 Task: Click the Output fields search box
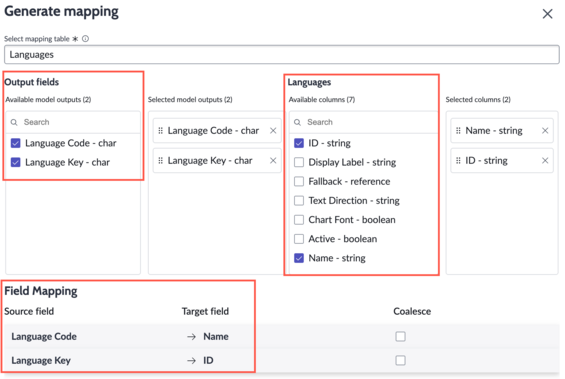click(x=73, y=122)
